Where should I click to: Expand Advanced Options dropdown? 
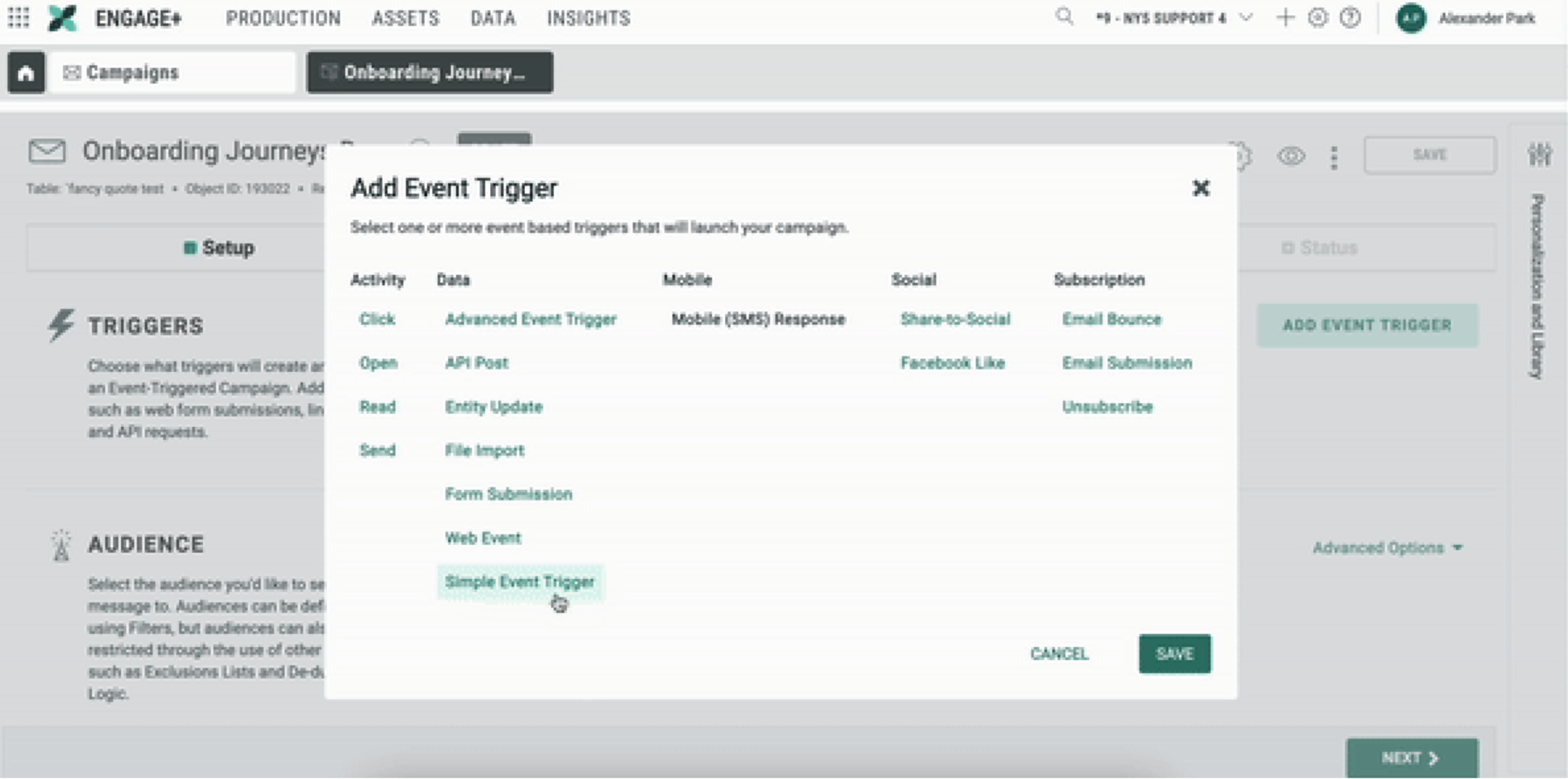(1388, 548)
